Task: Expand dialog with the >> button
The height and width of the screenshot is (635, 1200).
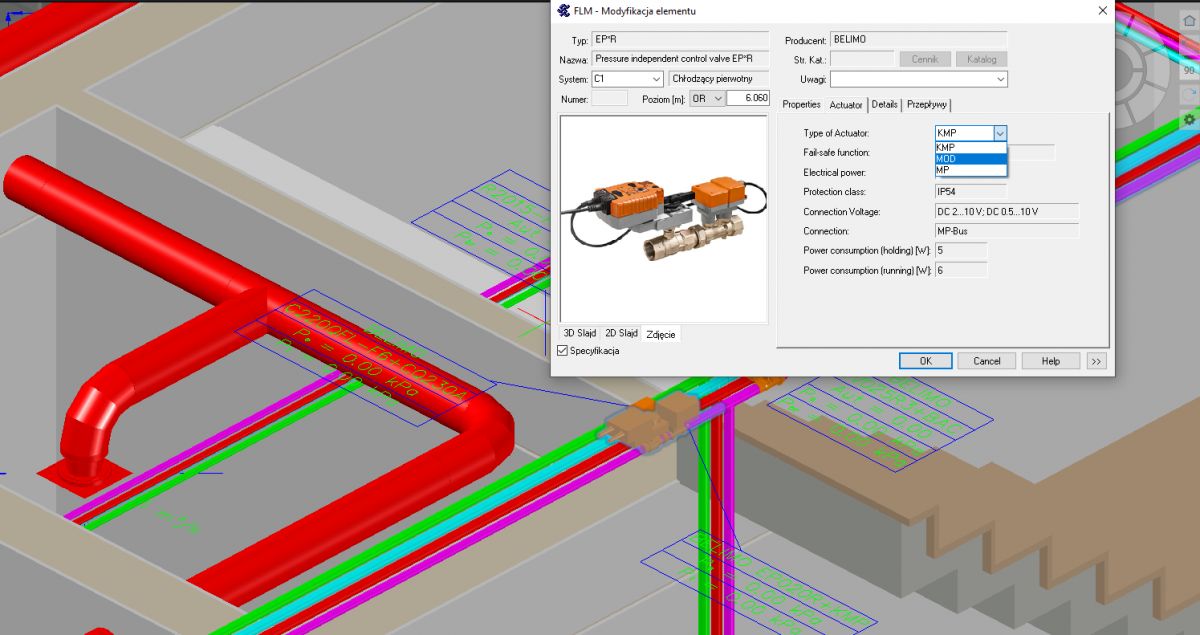Action: (1096, 361)
